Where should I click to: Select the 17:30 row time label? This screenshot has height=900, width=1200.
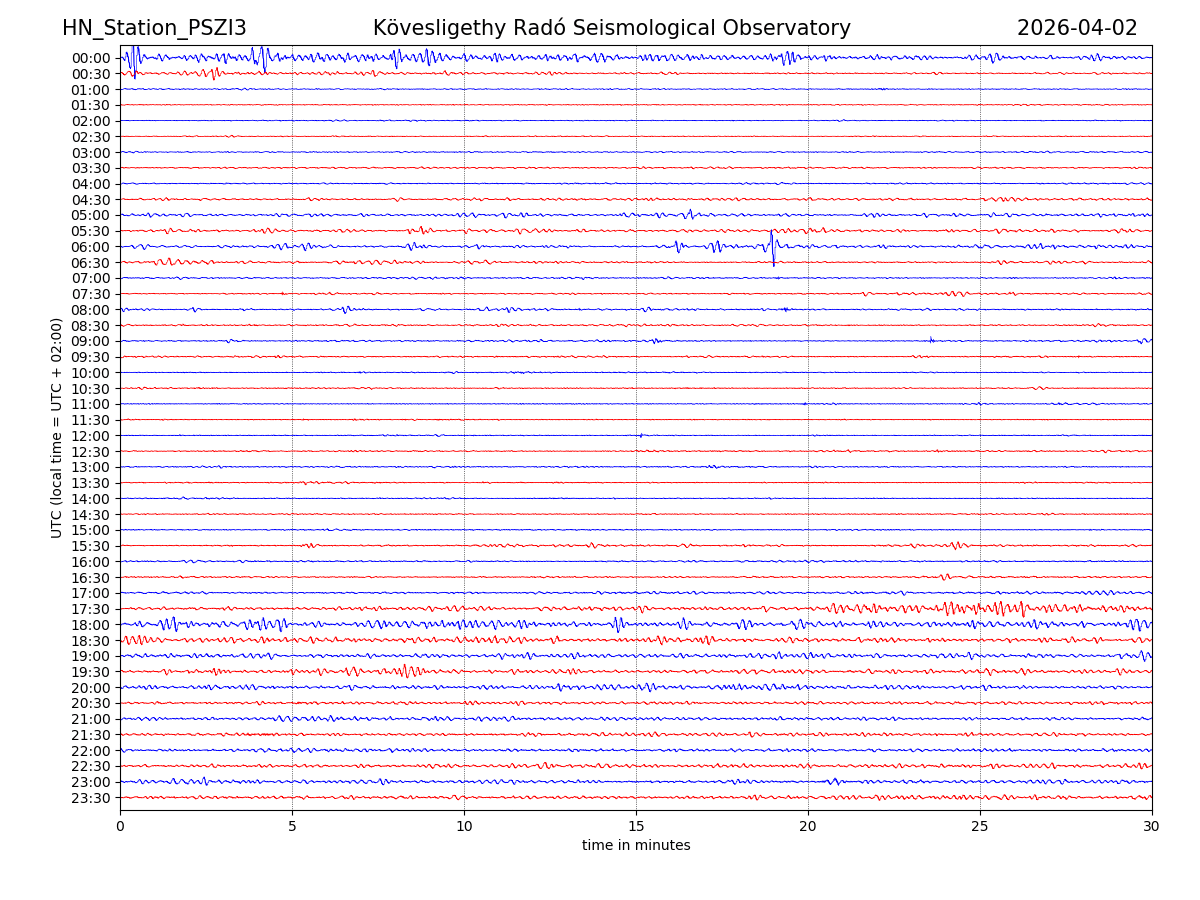(90, 609)
